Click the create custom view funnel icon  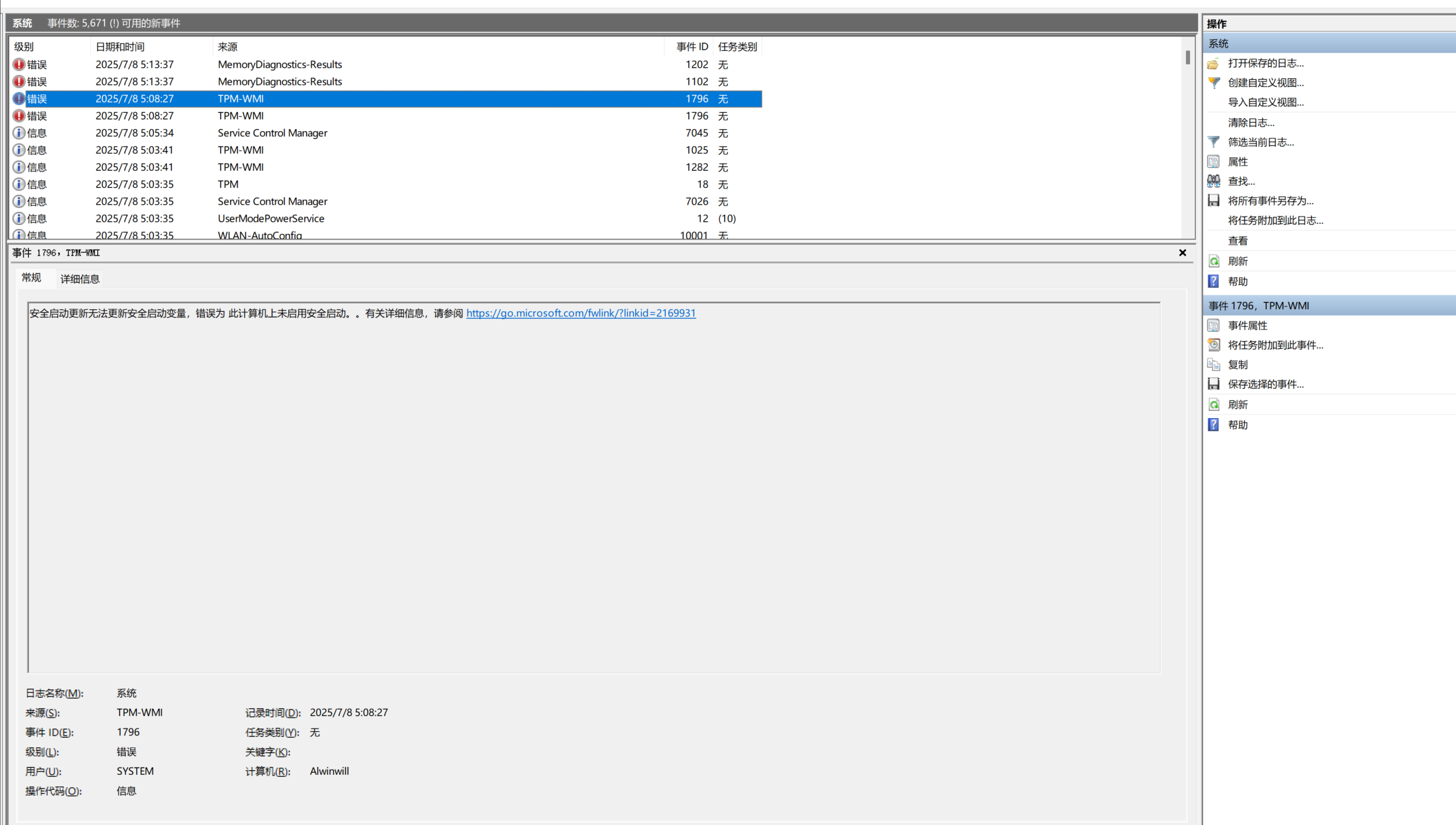coord(1213,83)
